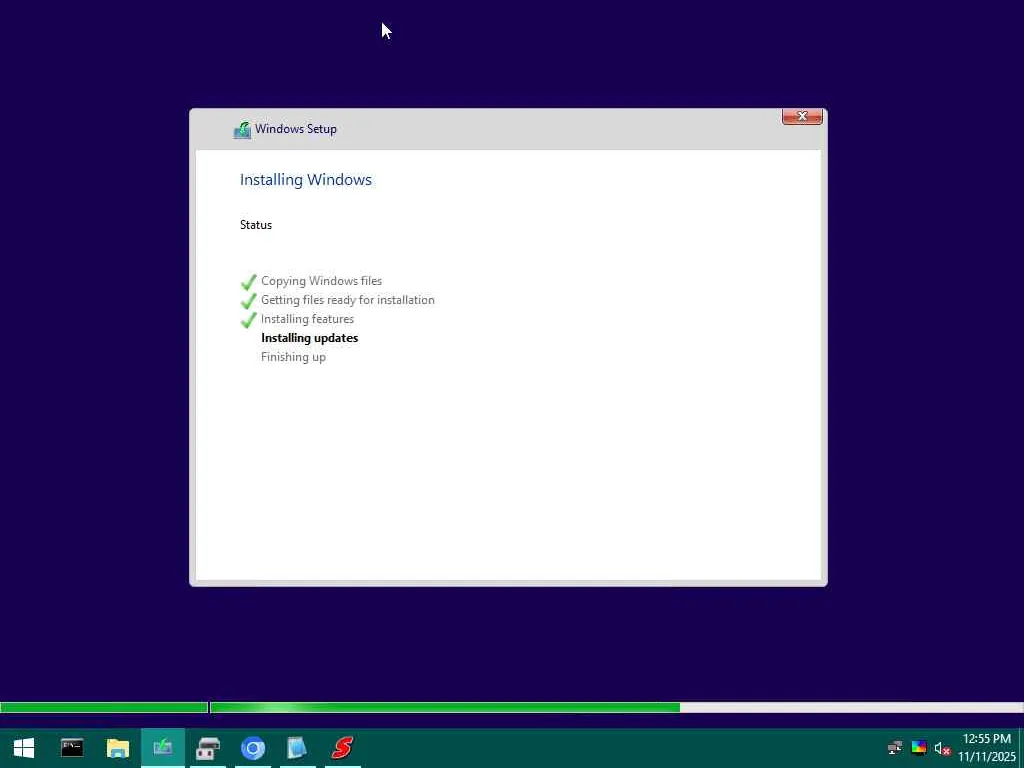The image size is (1024, 768).
Task: Open the network status tray icon
Action: pyautogui.click(x=895, y=748)
